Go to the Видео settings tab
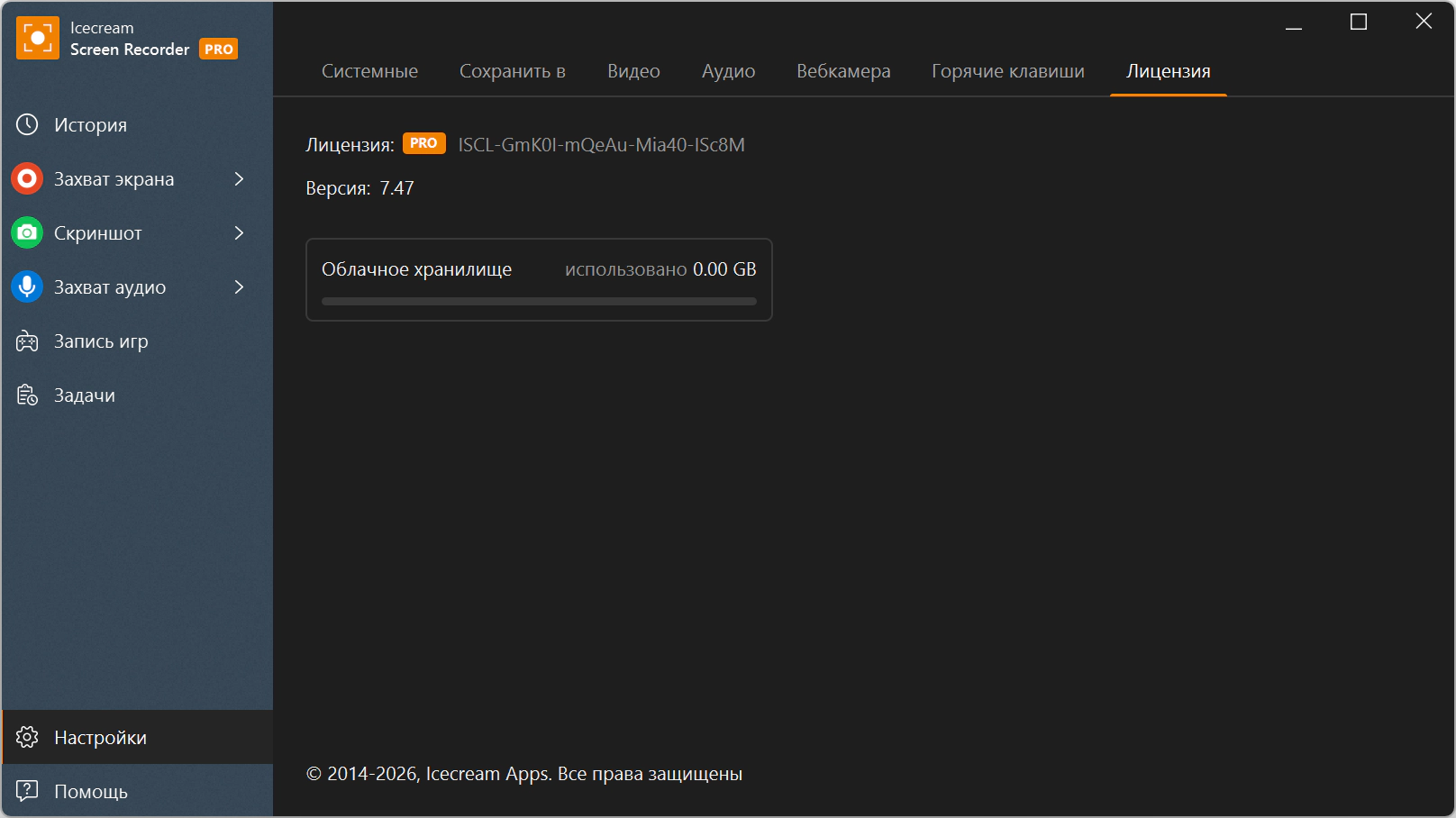 [633, 71]
